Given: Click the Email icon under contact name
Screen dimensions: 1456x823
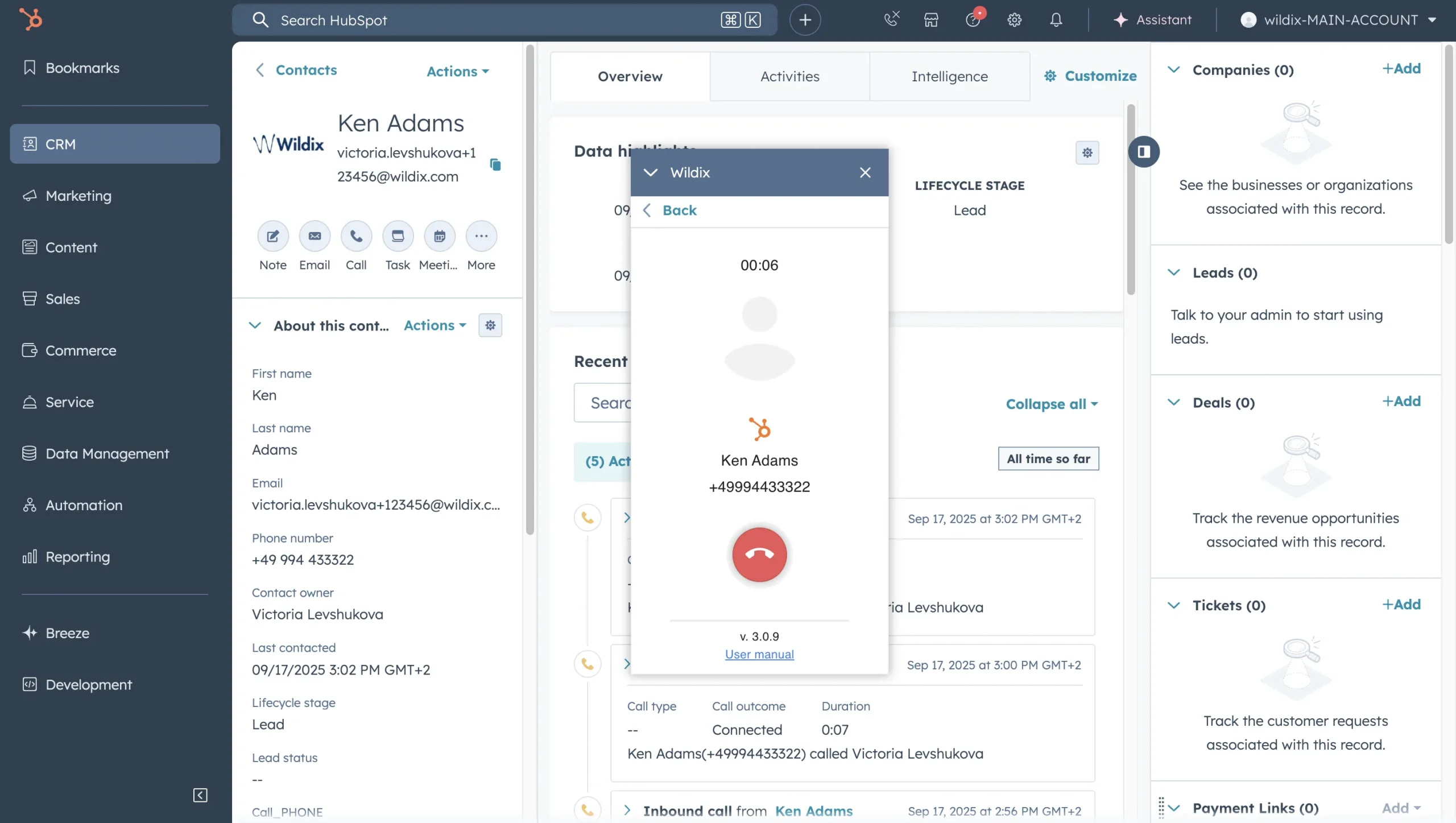Looking at the screenshot, I should pyautogui.click(x=315, y=236).
